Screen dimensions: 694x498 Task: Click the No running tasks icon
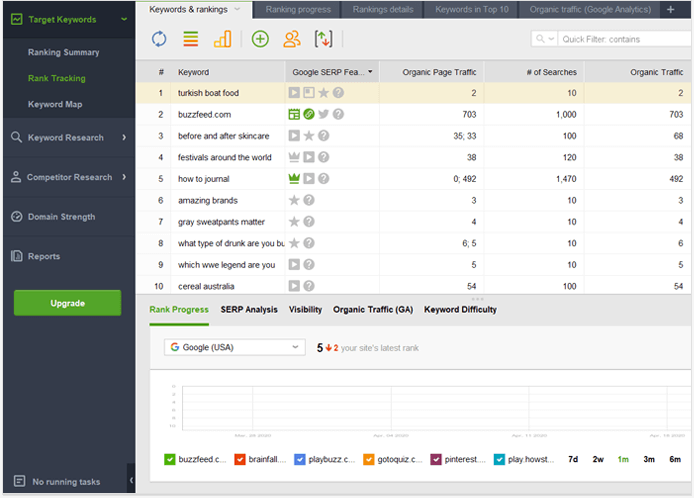click(19, 481)
